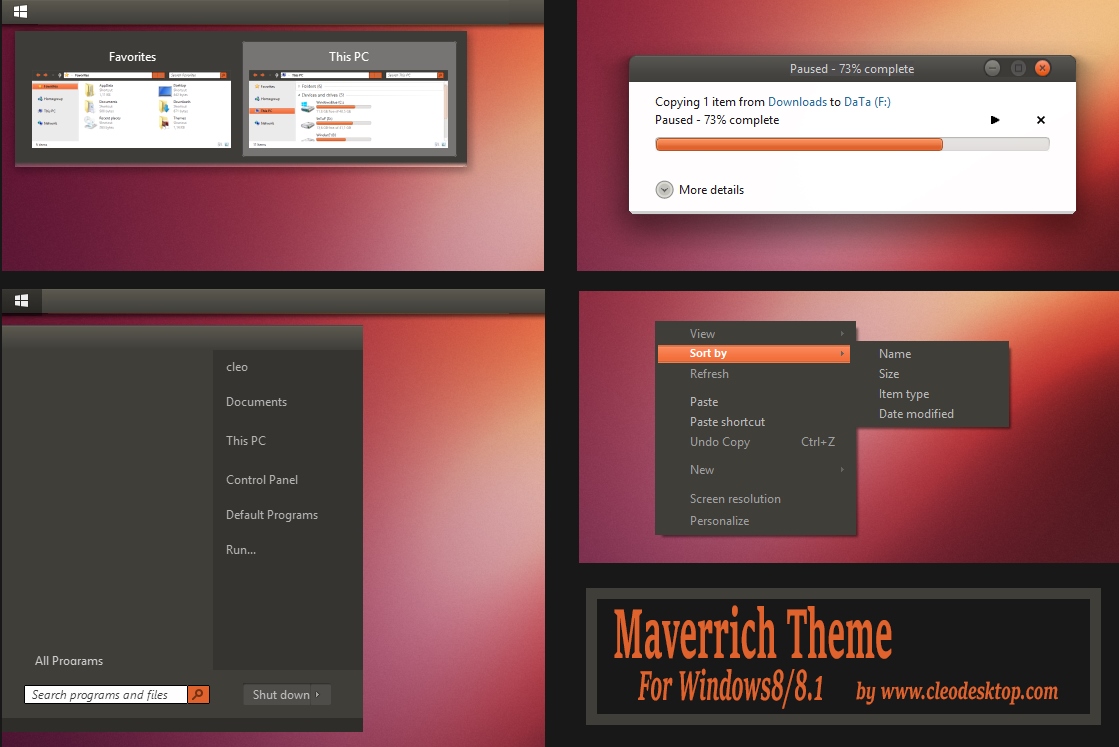
Task: Select Personalize from context menu
Action: [x=754, y=521]
